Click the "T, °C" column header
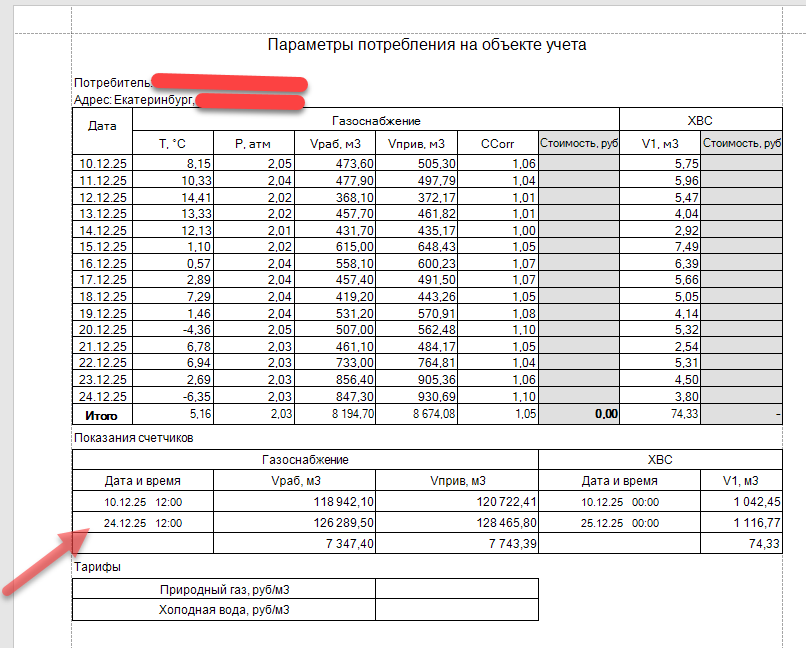The height and width of the screenshot is (648, 806). pos(173,144)
